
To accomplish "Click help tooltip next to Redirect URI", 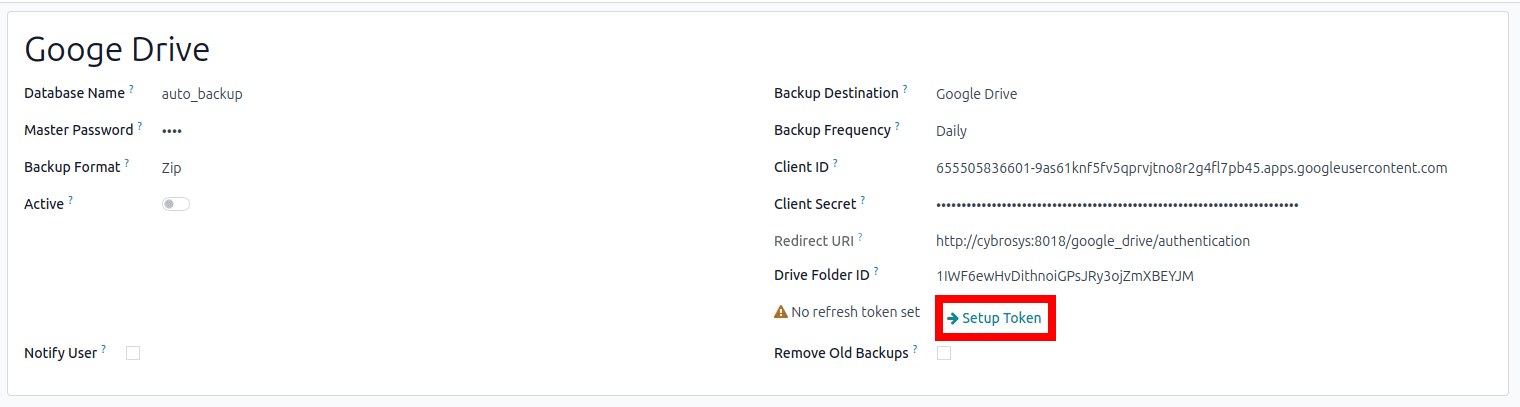I will pos(859,238).
